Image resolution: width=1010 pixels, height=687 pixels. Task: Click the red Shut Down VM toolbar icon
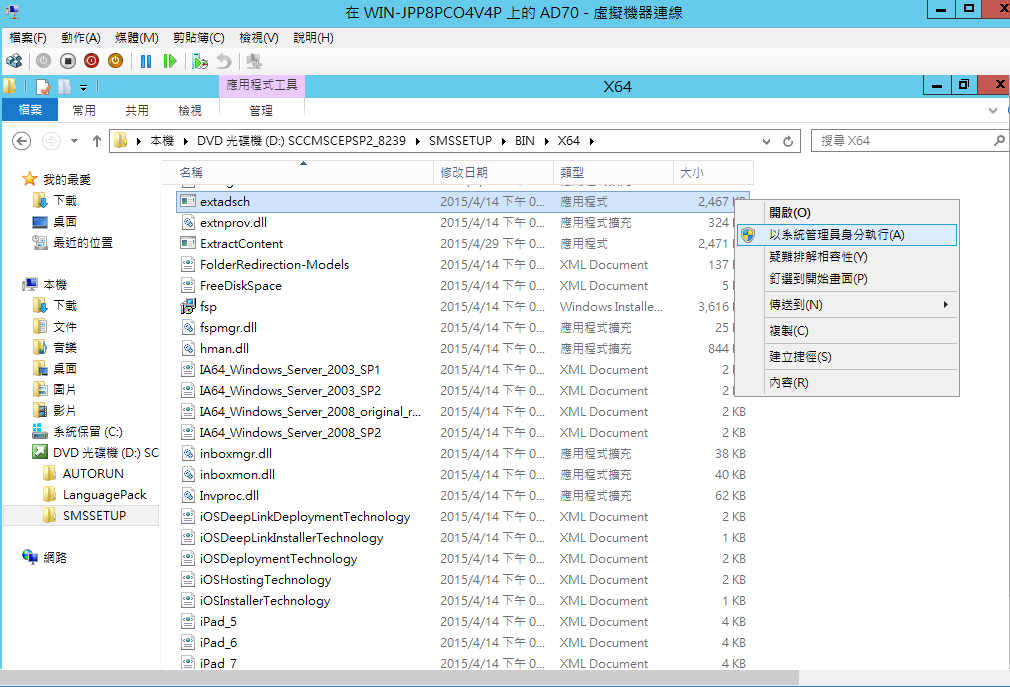click(x=91, y=61)
